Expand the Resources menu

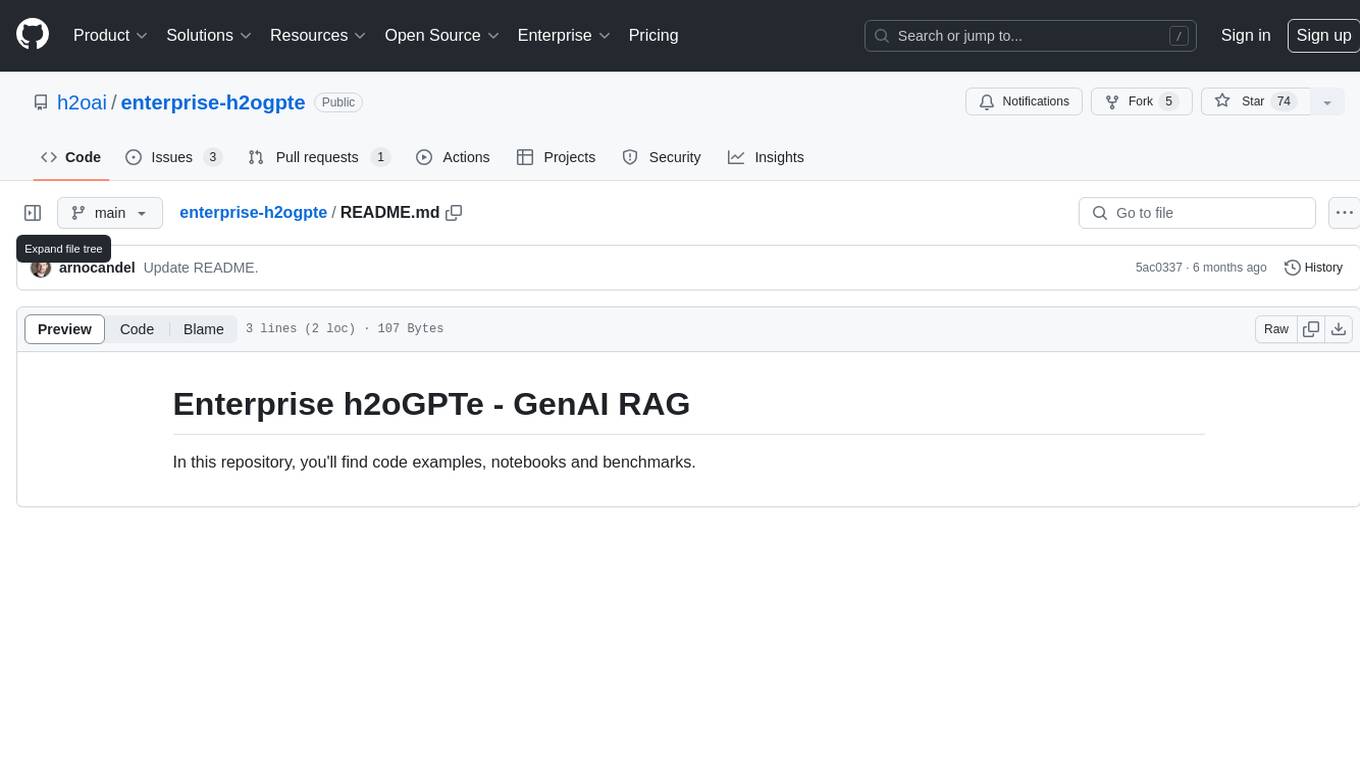[318, 35]
